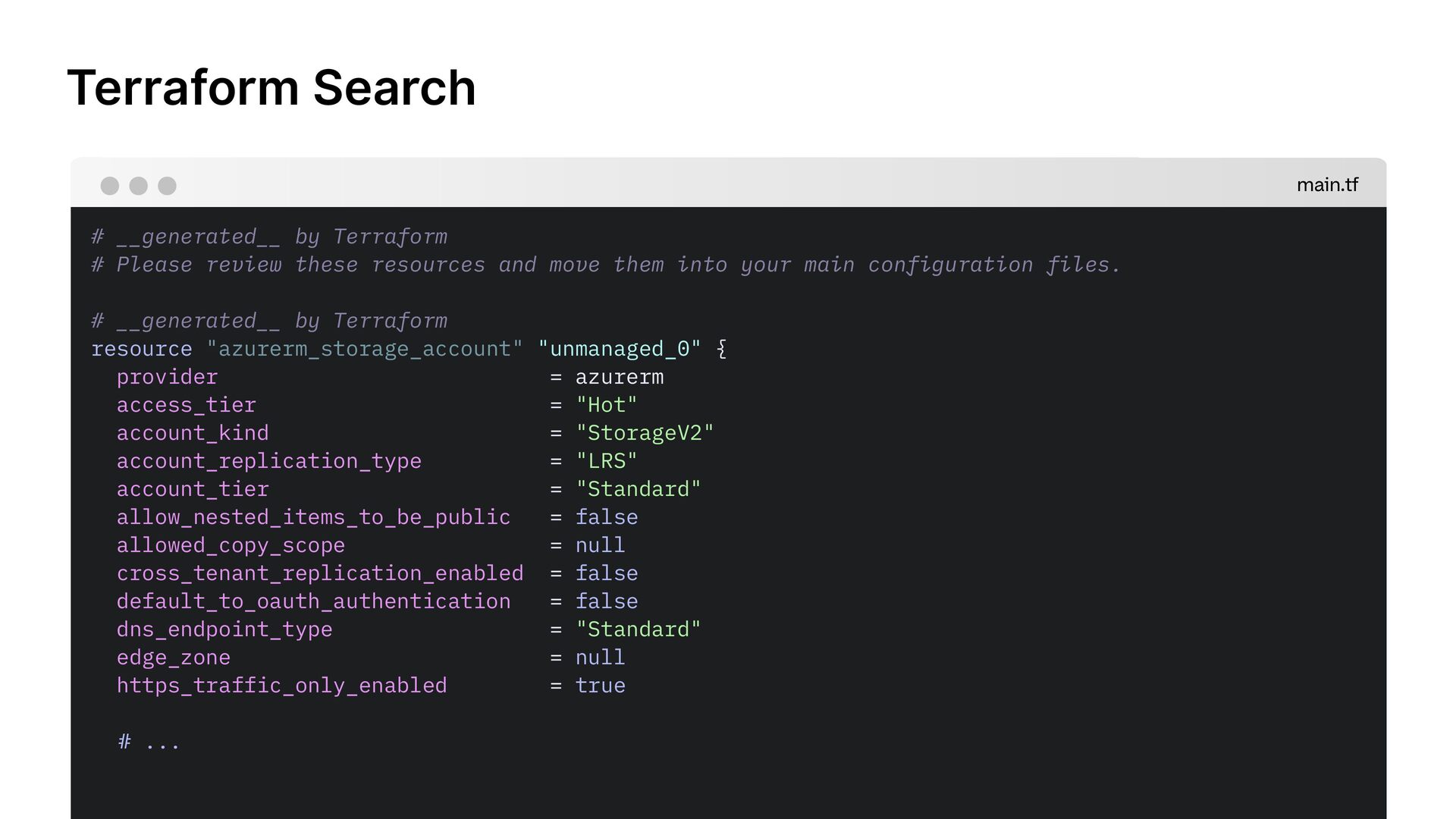This screenshot has height=819, width=1456.
Task: Click the dns_endpoint_type attribute name
Action: coord(224,629)
